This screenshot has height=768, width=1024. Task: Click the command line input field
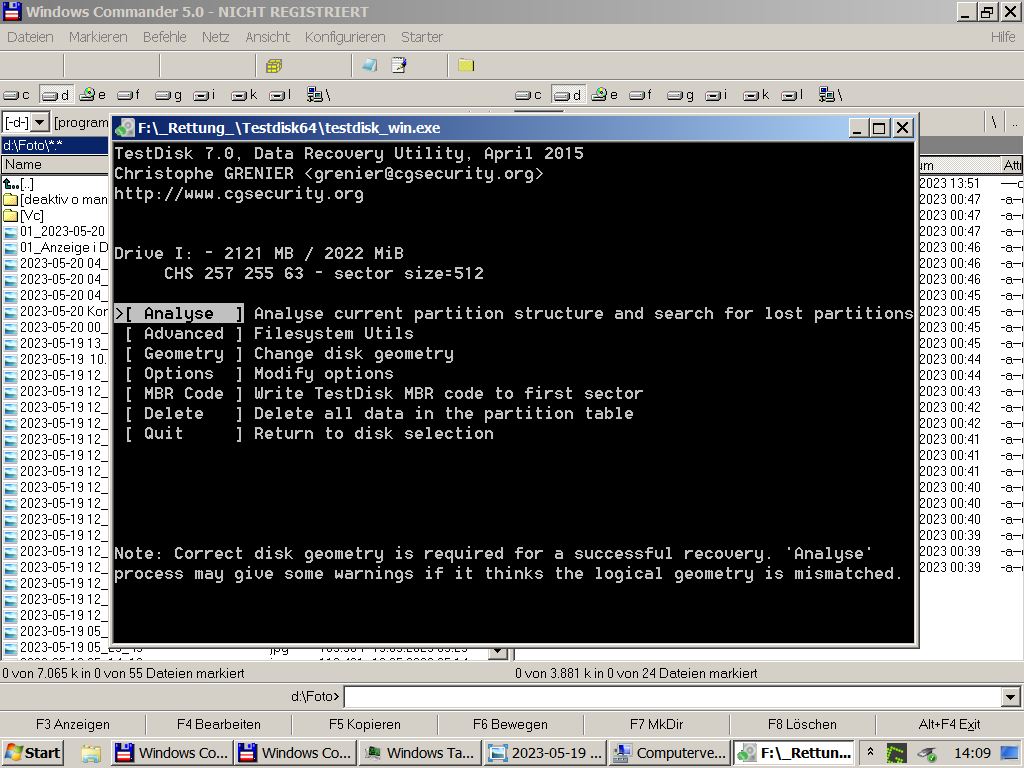(673, 697)
